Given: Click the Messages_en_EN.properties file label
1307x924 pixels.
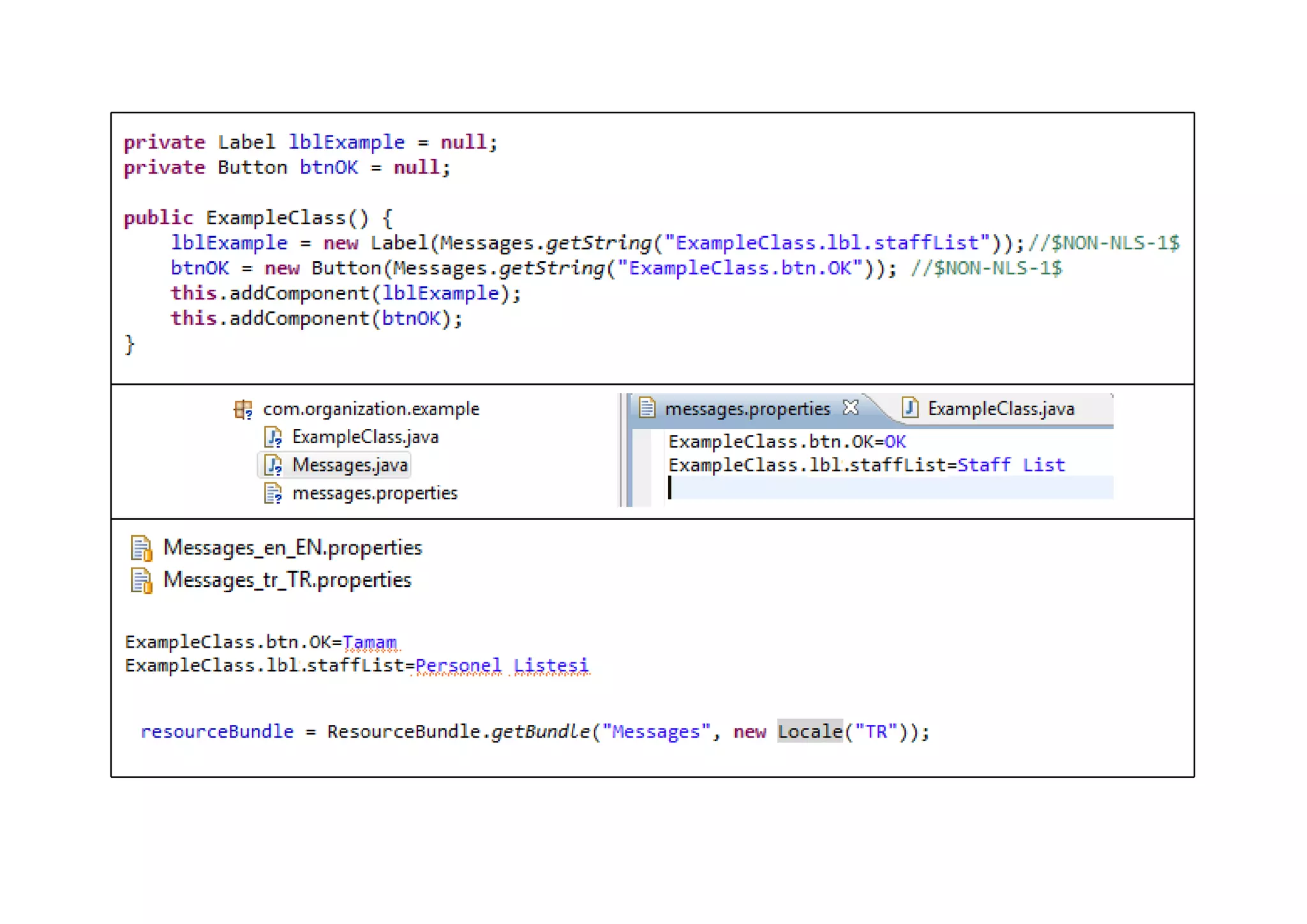Looking at the screenshot, I should [x=292, y=548].
